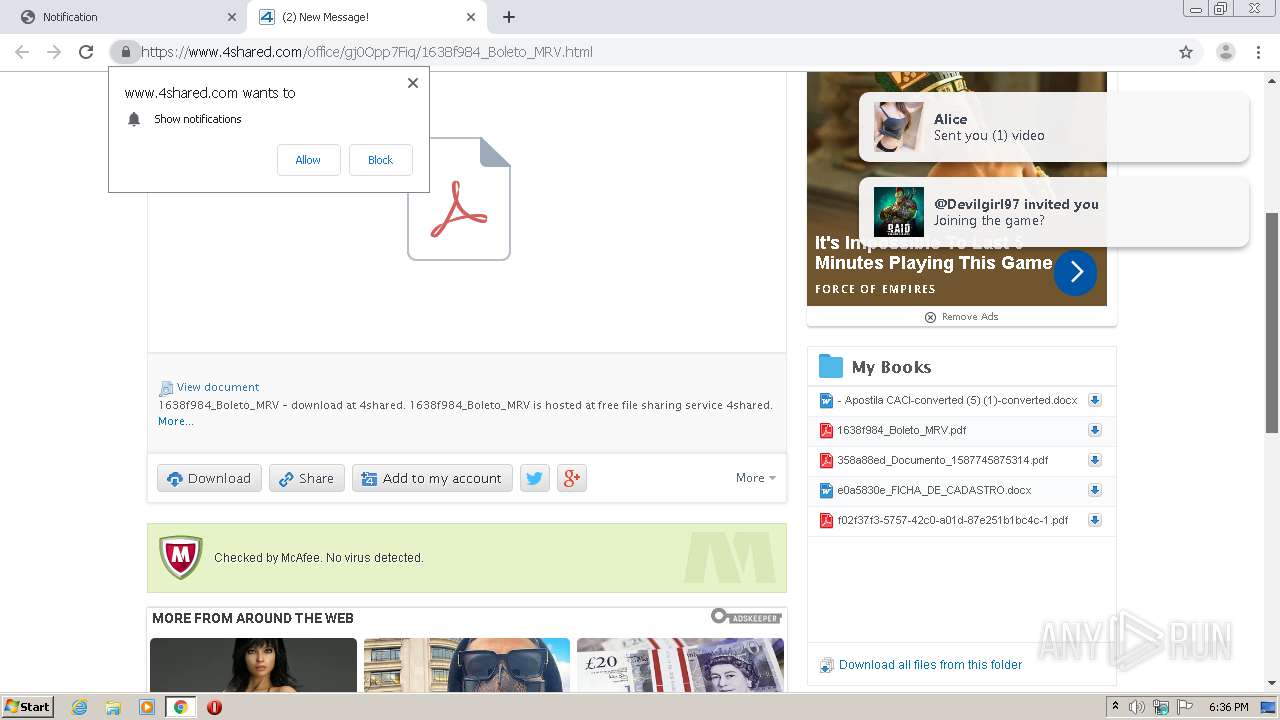Click the woman thumbnail ad
The image size is (1280, 720).
point(253,665)
